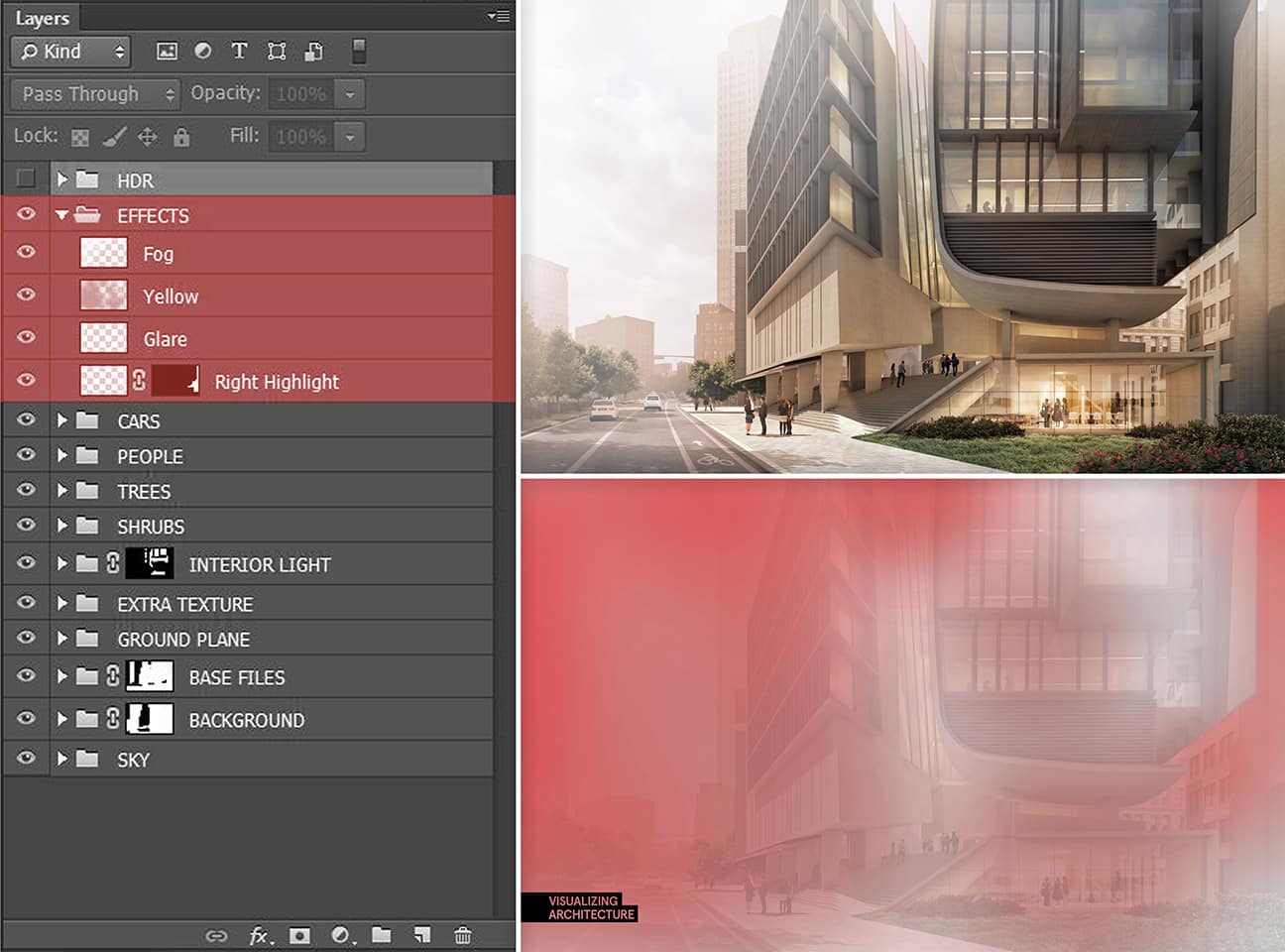
Task: Click the Yellow layer thumbnail
Action: click(103, 296)
